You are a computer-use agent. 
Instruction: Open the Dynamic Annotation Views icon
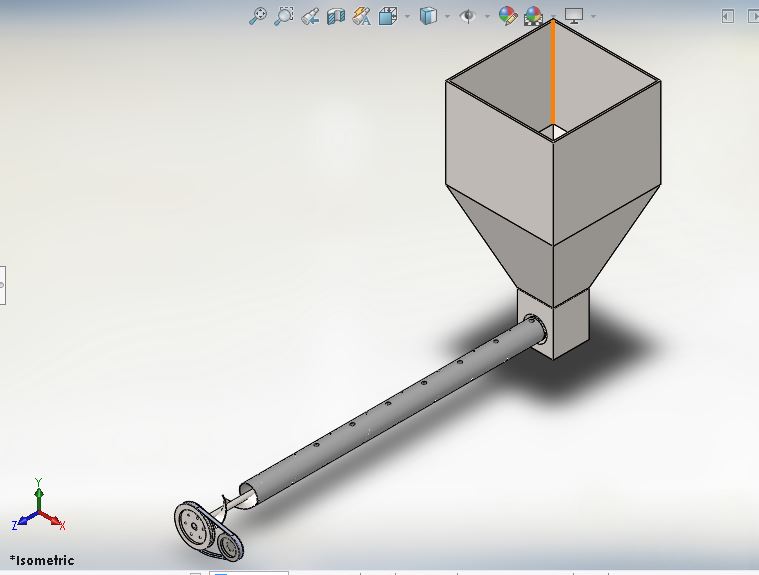[362, 16]
